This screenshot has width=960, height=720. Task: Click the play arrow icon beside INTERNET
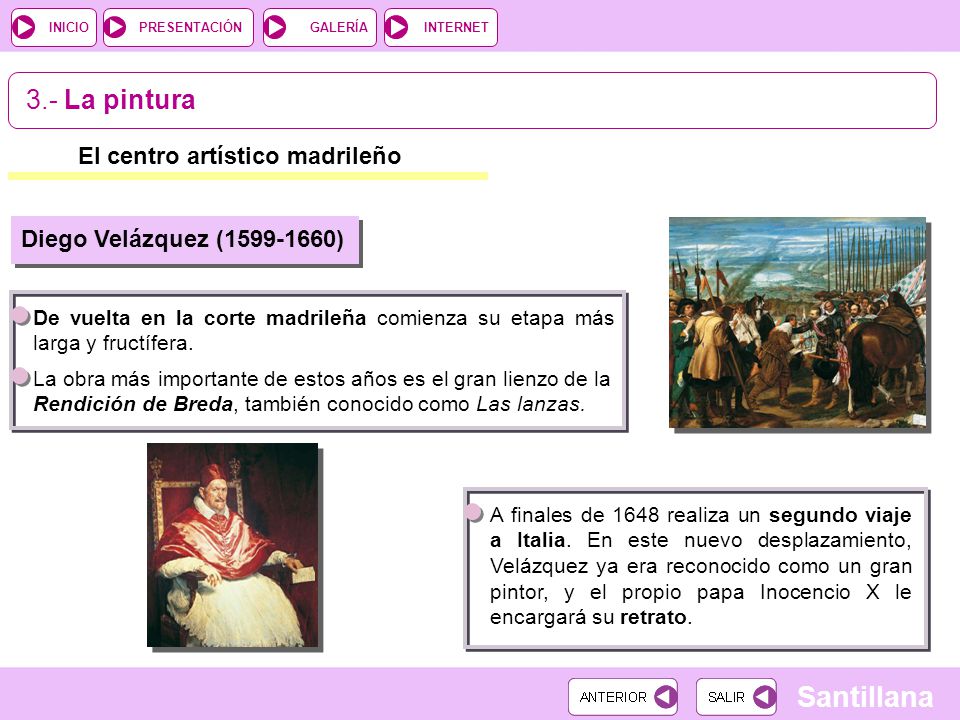(397, 28)
